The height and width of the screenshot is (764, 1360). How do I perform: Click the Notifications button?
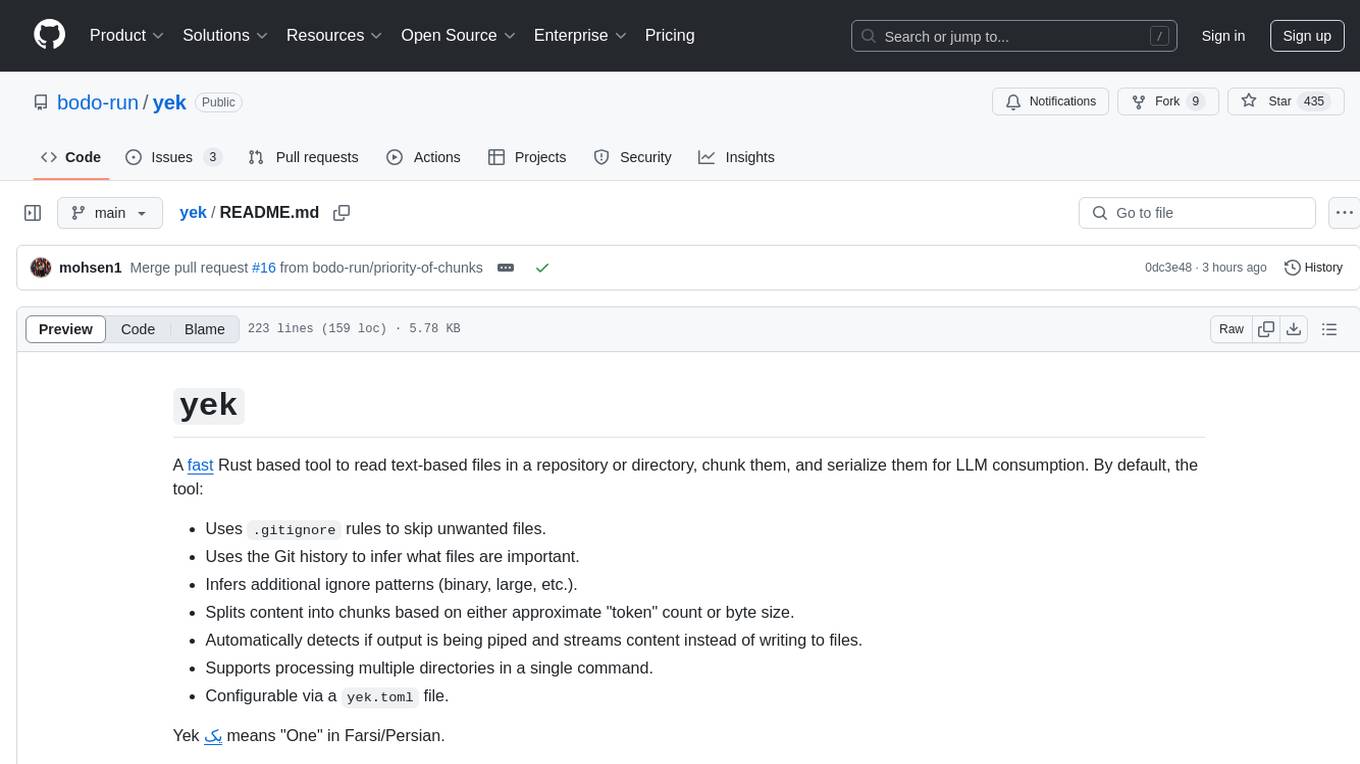pyautogui.click(x=1050, y=102)
